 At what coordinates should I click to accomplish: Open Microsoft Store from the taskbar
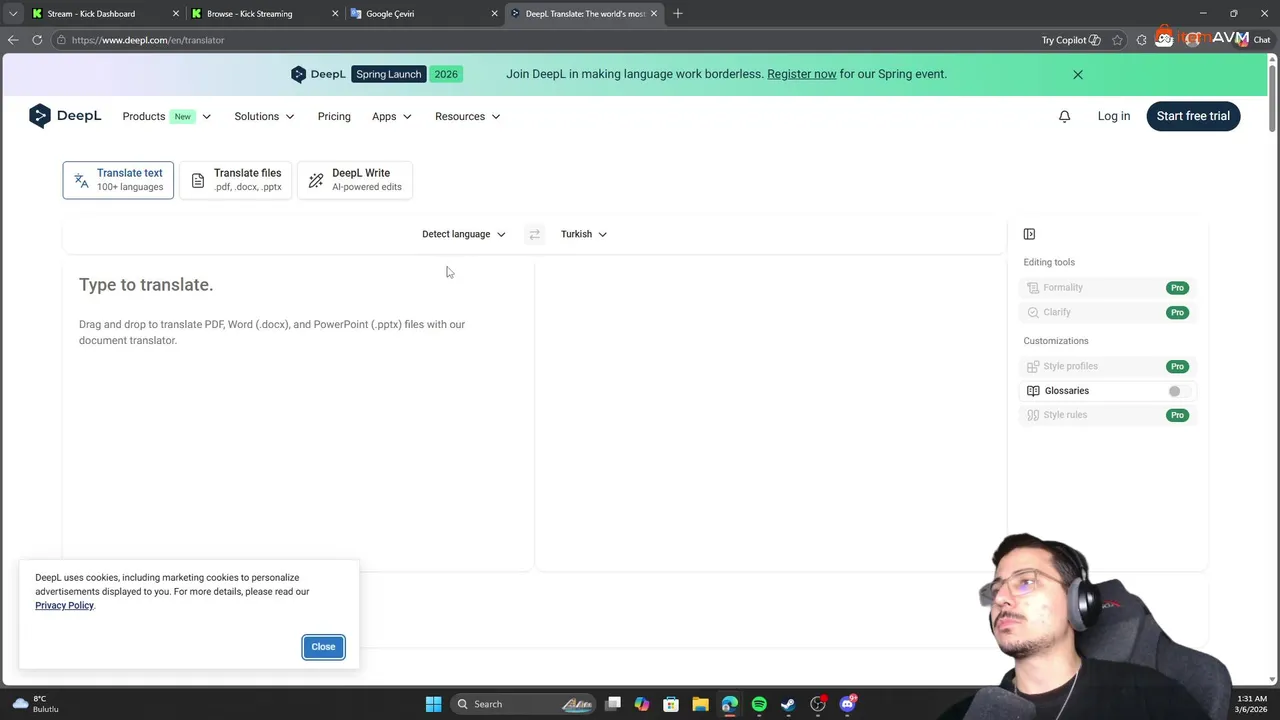pos(671,704)
